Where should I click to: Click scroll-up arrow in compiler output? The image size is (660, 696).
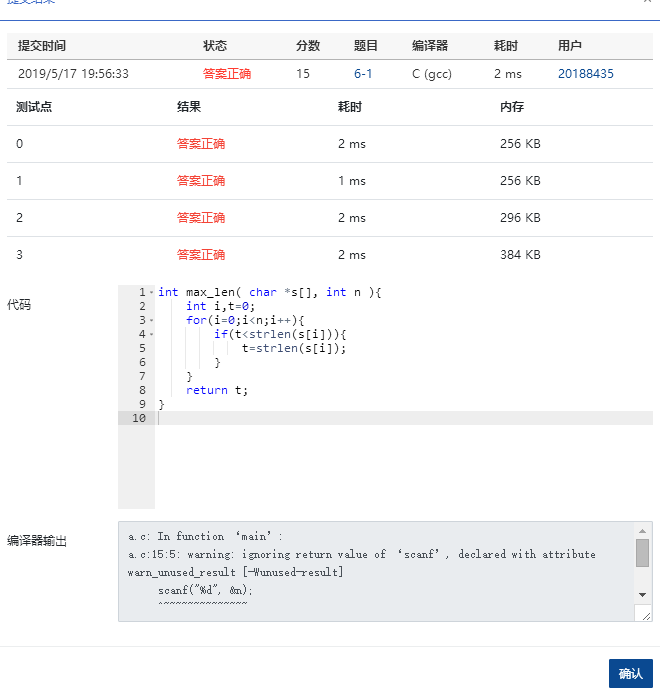tap(642, 531)
